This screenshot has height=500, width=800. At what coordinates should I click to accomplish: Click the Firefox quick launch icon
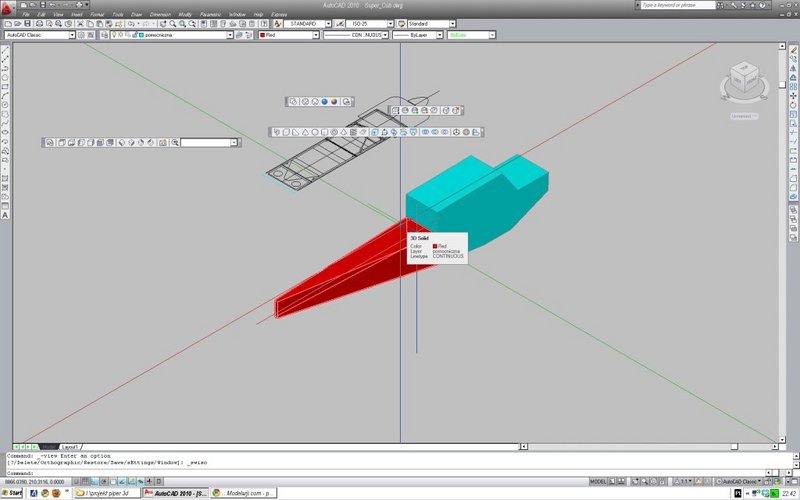coord(56,493)
